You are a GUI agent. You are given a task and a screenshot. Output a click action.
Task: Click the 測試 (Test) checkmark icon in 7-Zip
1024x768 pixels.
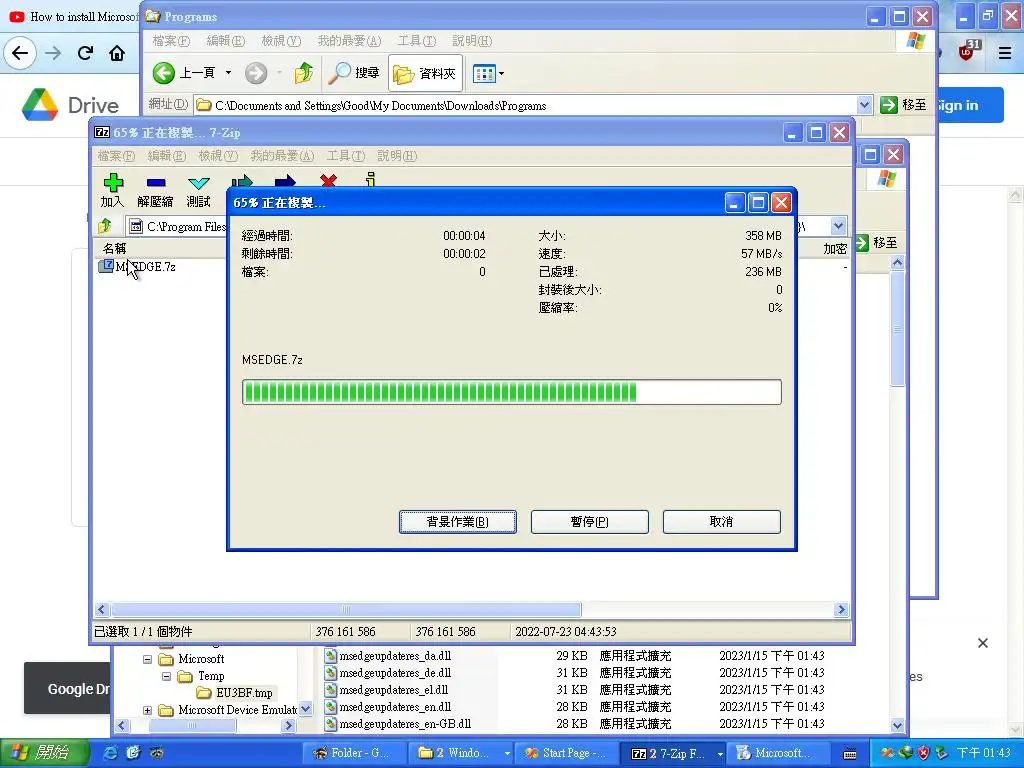tap(199, 183)
